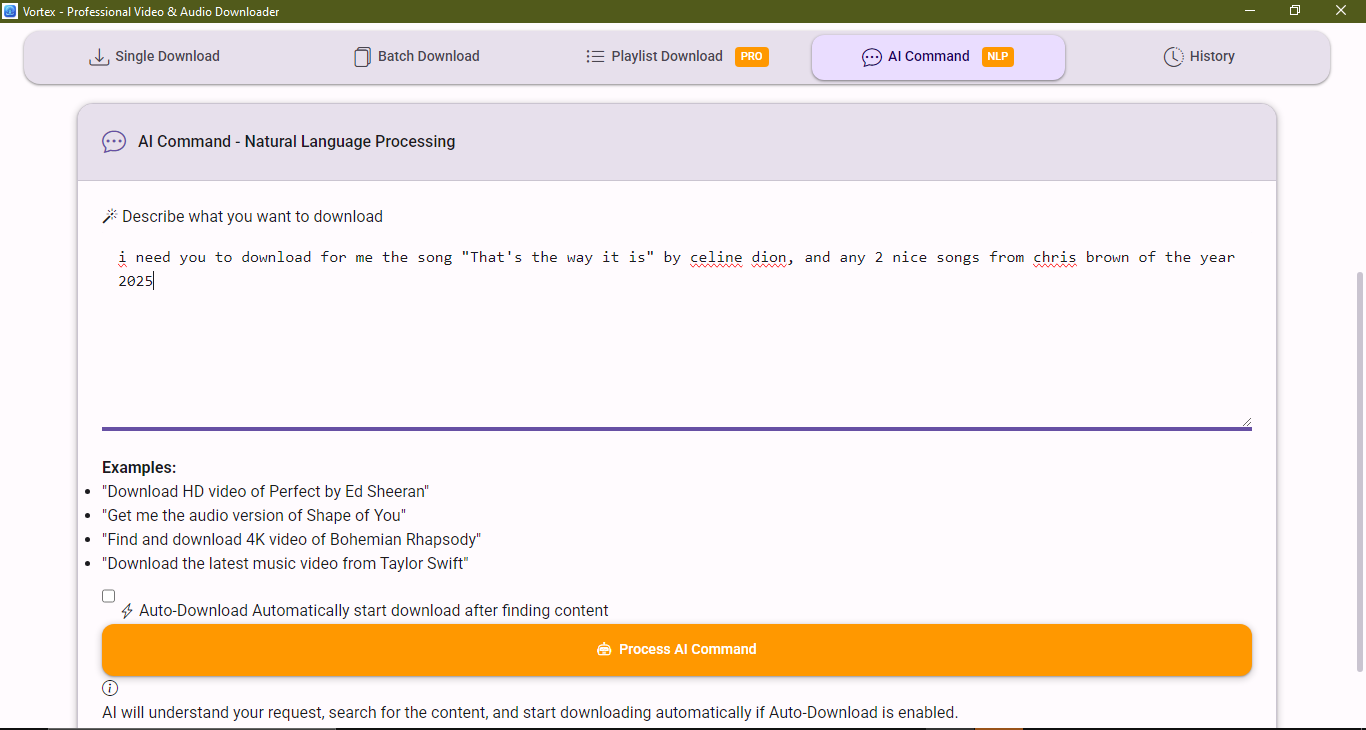Click the Batch Download pages icon
This screenshot has width=1366, height=730.
(x=362, y=57)
